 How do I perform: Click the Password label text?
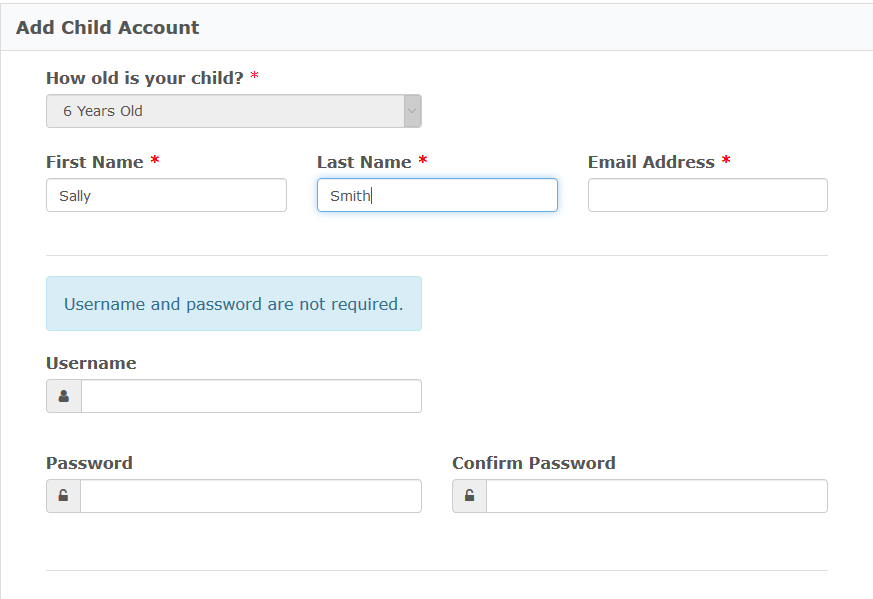click(89, 463)
